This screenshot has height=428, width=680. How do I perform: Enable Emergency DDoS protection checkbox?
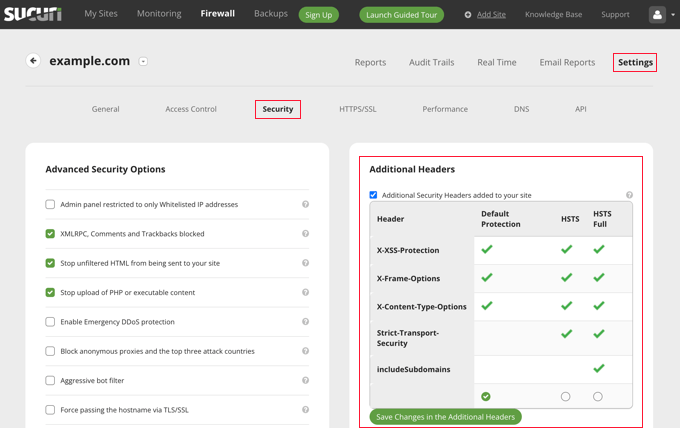(x=50, y=322)
